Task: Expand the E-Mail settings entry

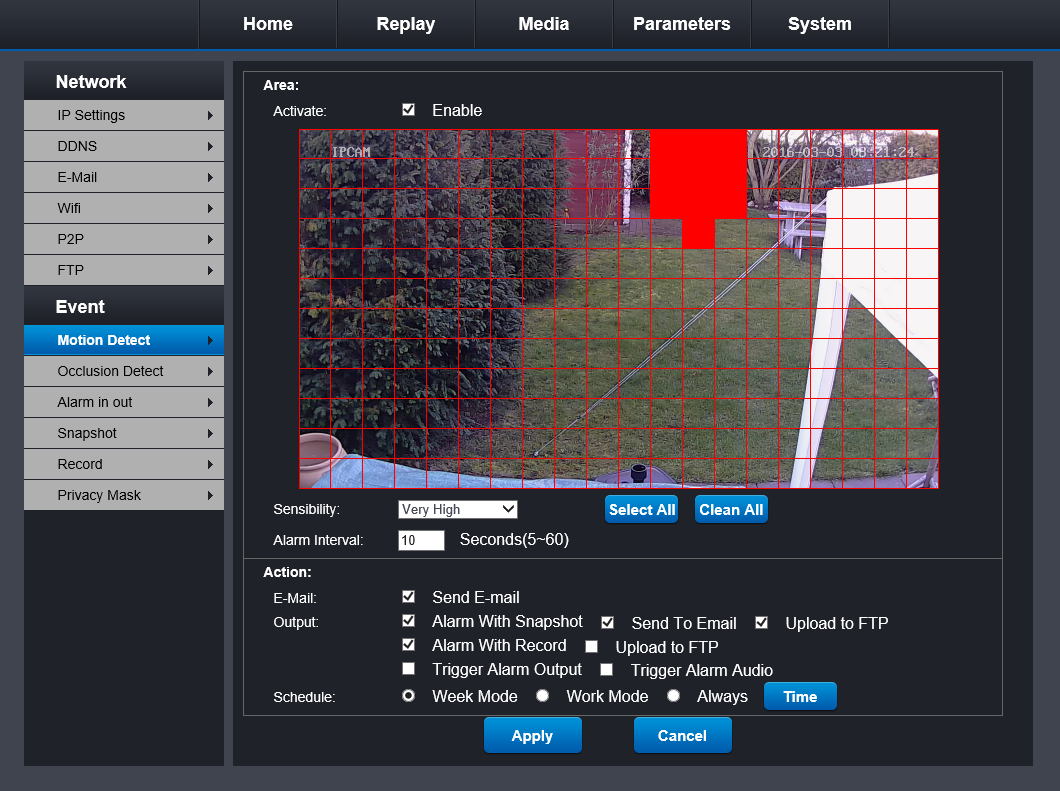Action: coord(124,177)
